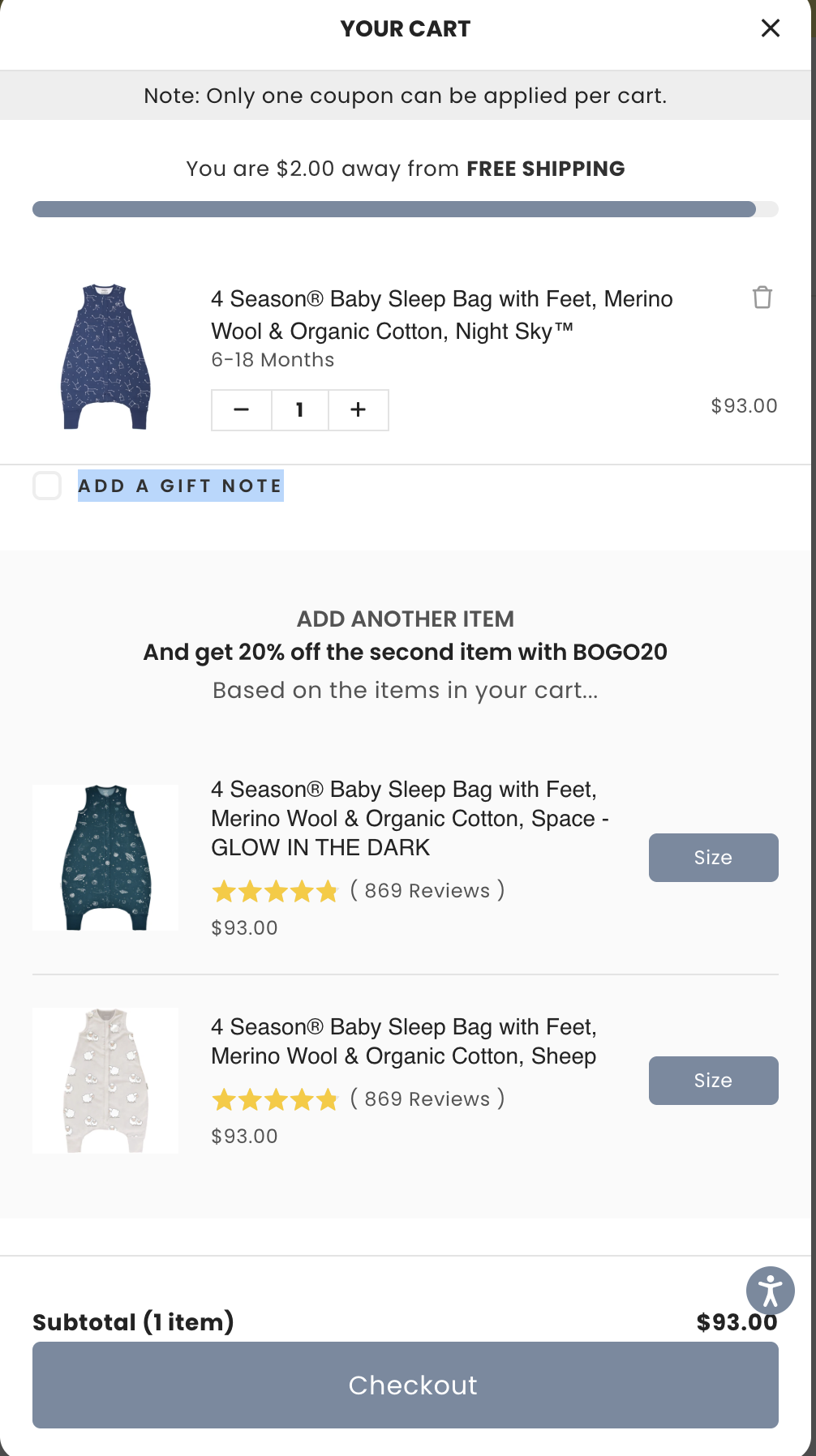This screenshot has width=816, height=1456.
Task: Enable the Add a Gift Note checkbox
Action: [x=47, y=486]
